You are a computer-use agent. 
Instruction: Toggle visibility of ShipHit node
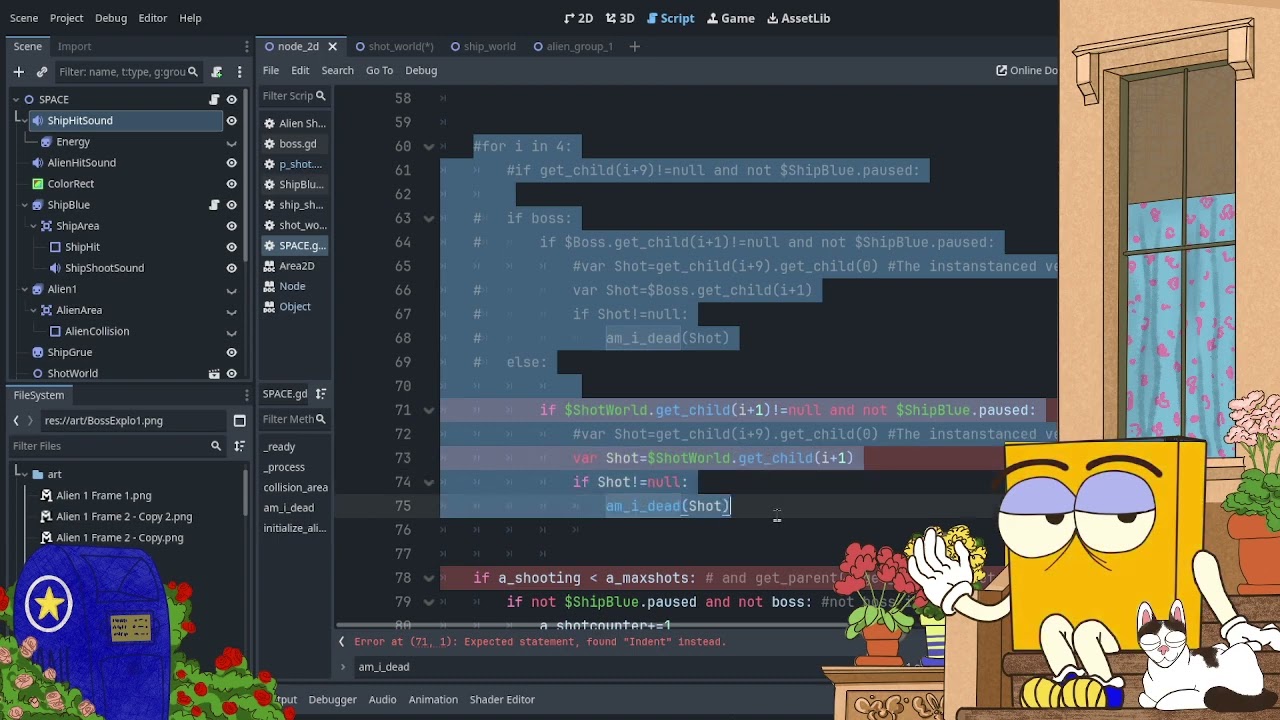point(231,247)
